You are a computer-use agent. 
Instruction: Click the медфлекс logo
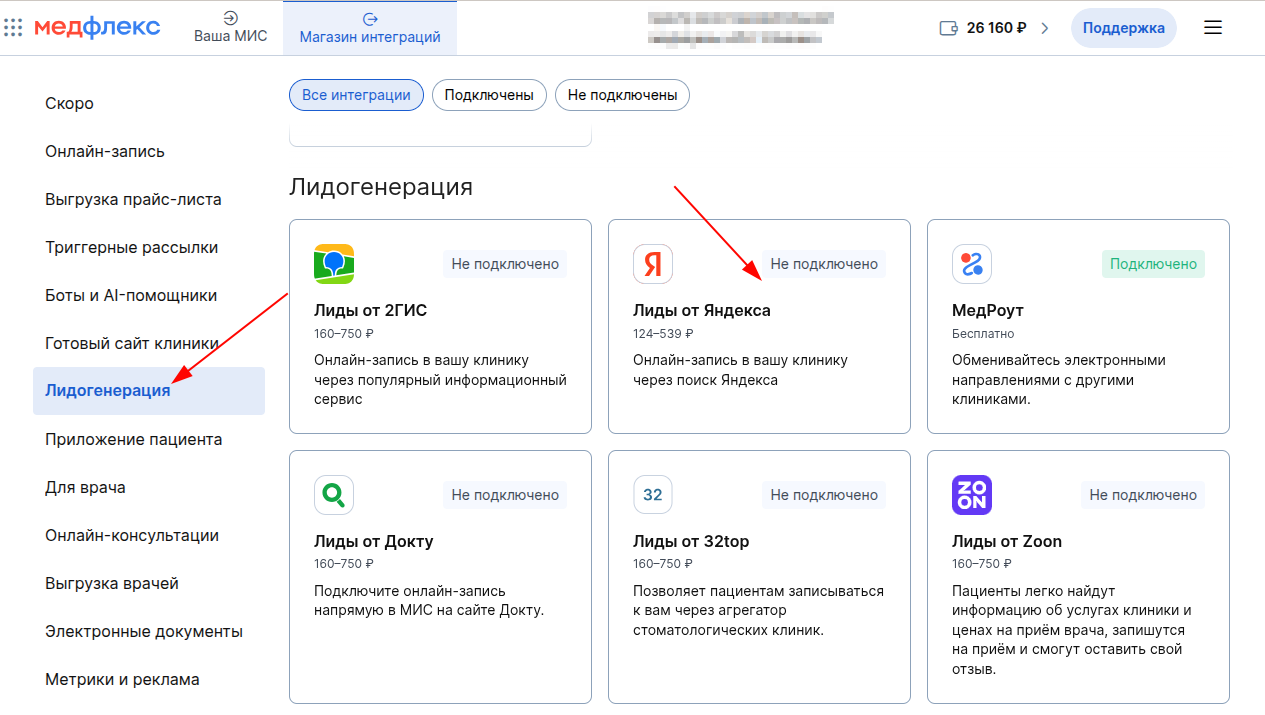[97, 27]
